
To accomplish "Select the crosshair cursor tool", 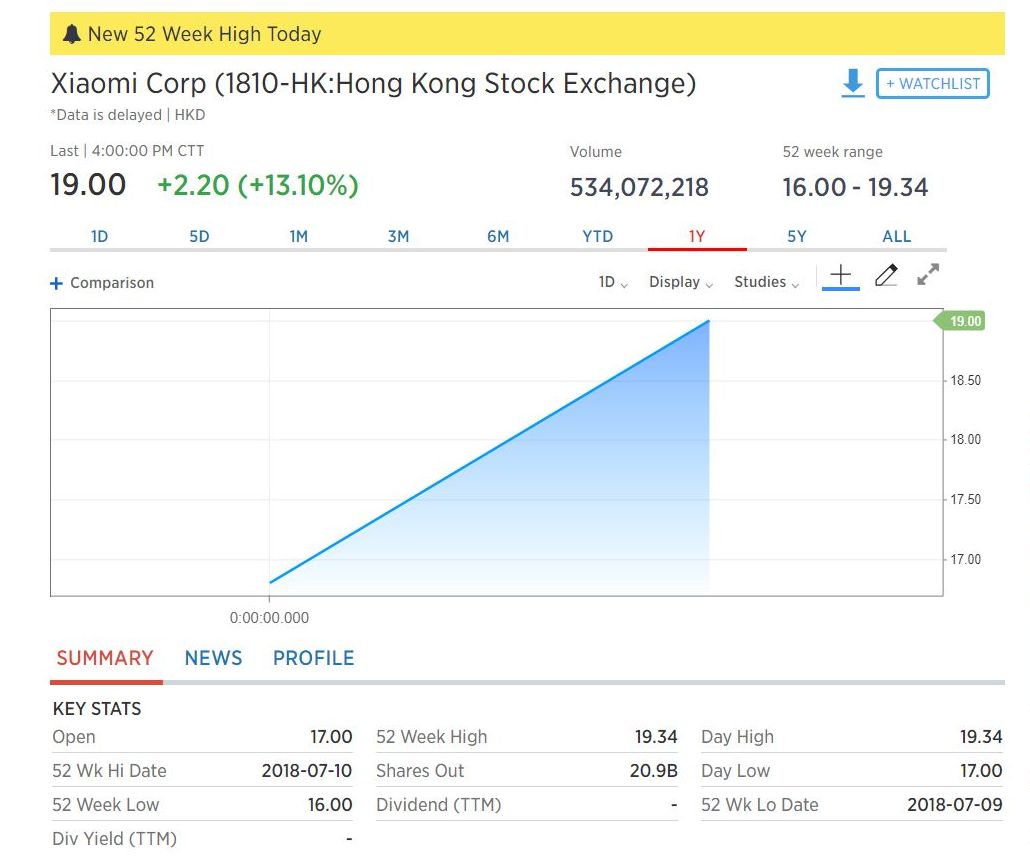I will pos(841,275).
